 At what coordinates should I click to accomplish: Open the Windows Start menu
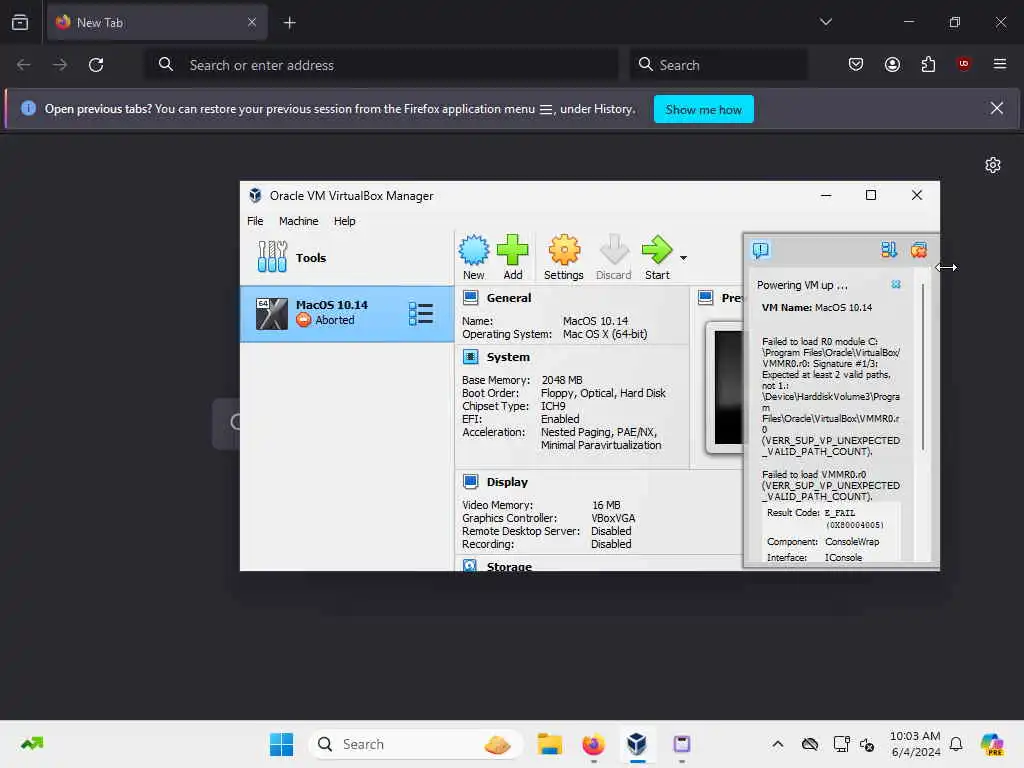[x=281, y=744]
